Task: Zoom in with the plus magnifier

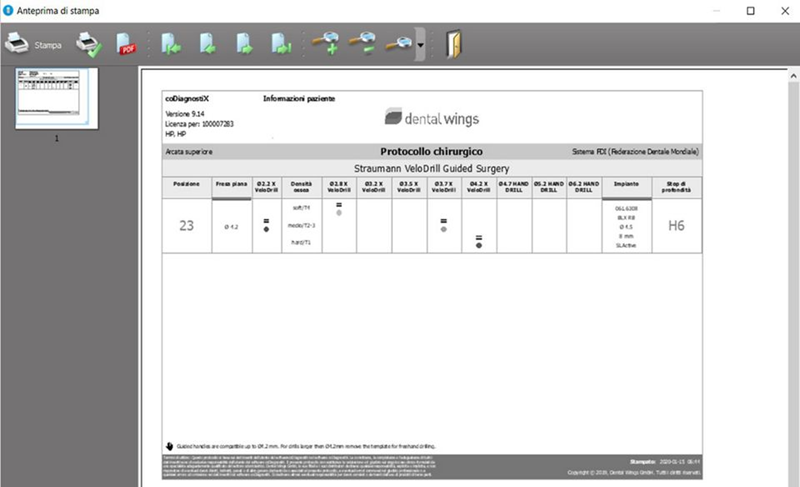Action: click(x=326, y=45)
